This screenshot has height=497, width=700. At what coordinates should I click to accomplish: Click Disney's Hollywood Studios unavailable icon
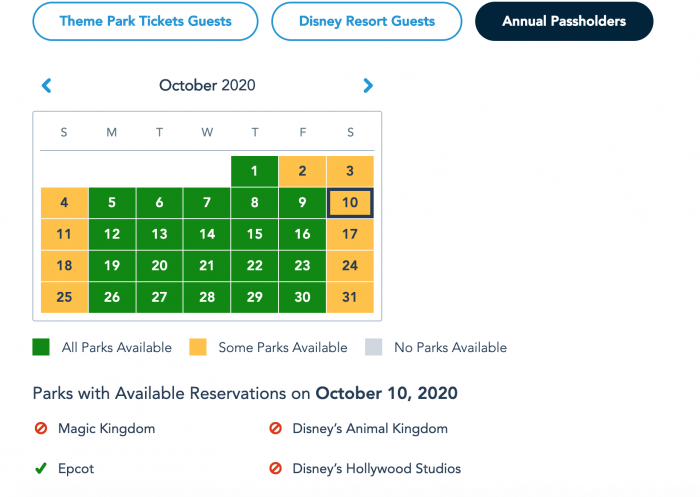pos(275,468)
